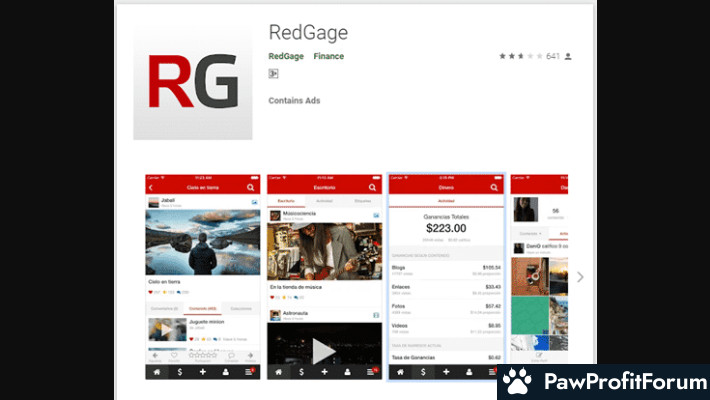The image size is (710, 400).
Task: Click the 641 ratings count
Action: 553,56
